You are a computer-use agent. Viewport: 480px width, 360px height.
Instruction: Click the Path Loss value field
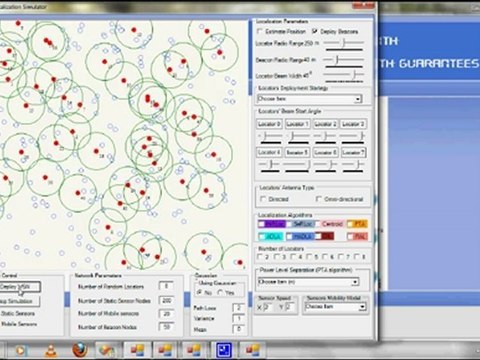[239, 308]
